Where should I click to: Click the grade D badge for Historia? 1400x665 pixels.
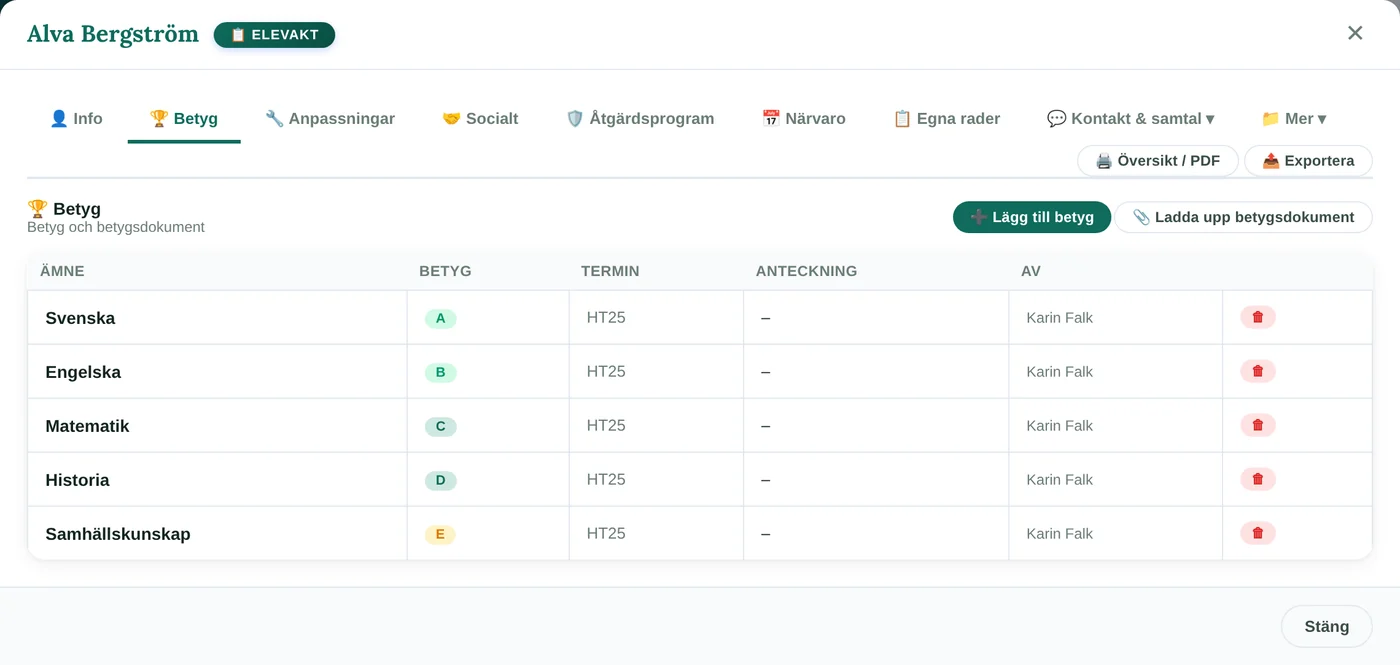441,480
